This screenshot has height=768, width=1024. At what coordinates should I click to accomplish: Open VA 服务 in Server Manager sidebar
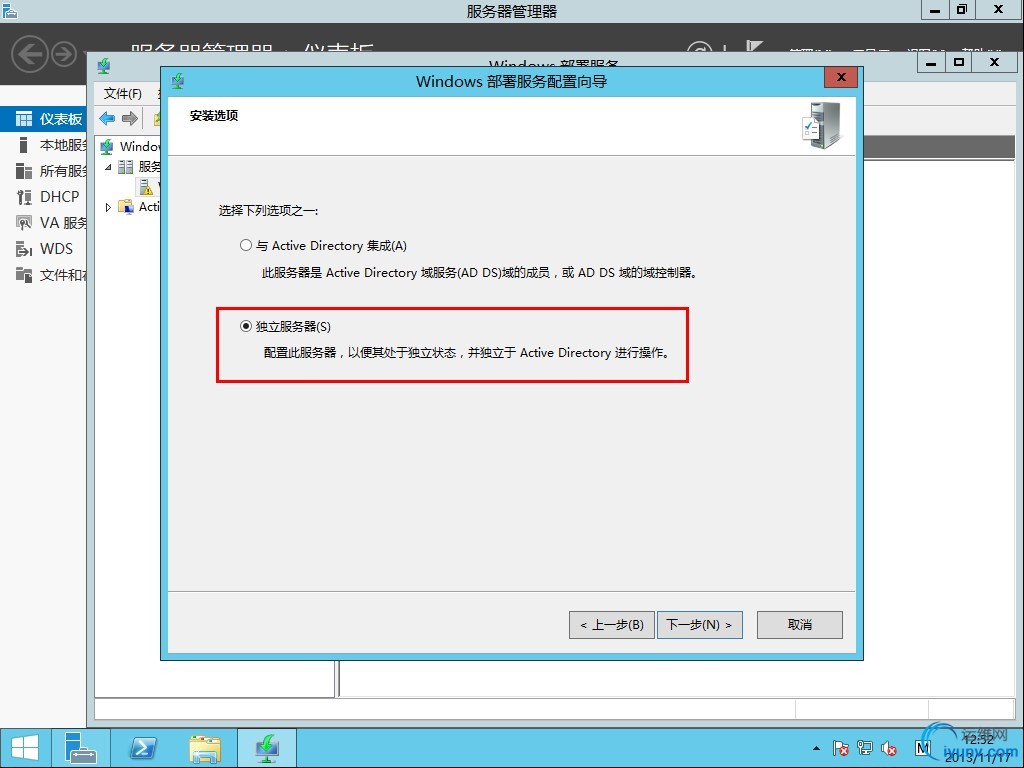[44, 223]
